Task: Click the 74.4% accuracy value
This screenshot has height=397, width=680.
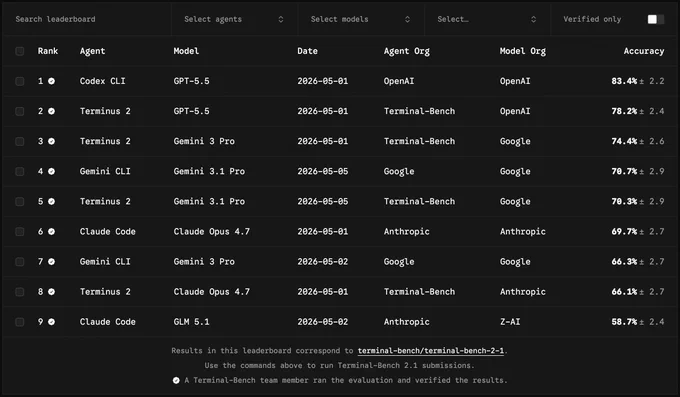Action: (x=624, y=141)
